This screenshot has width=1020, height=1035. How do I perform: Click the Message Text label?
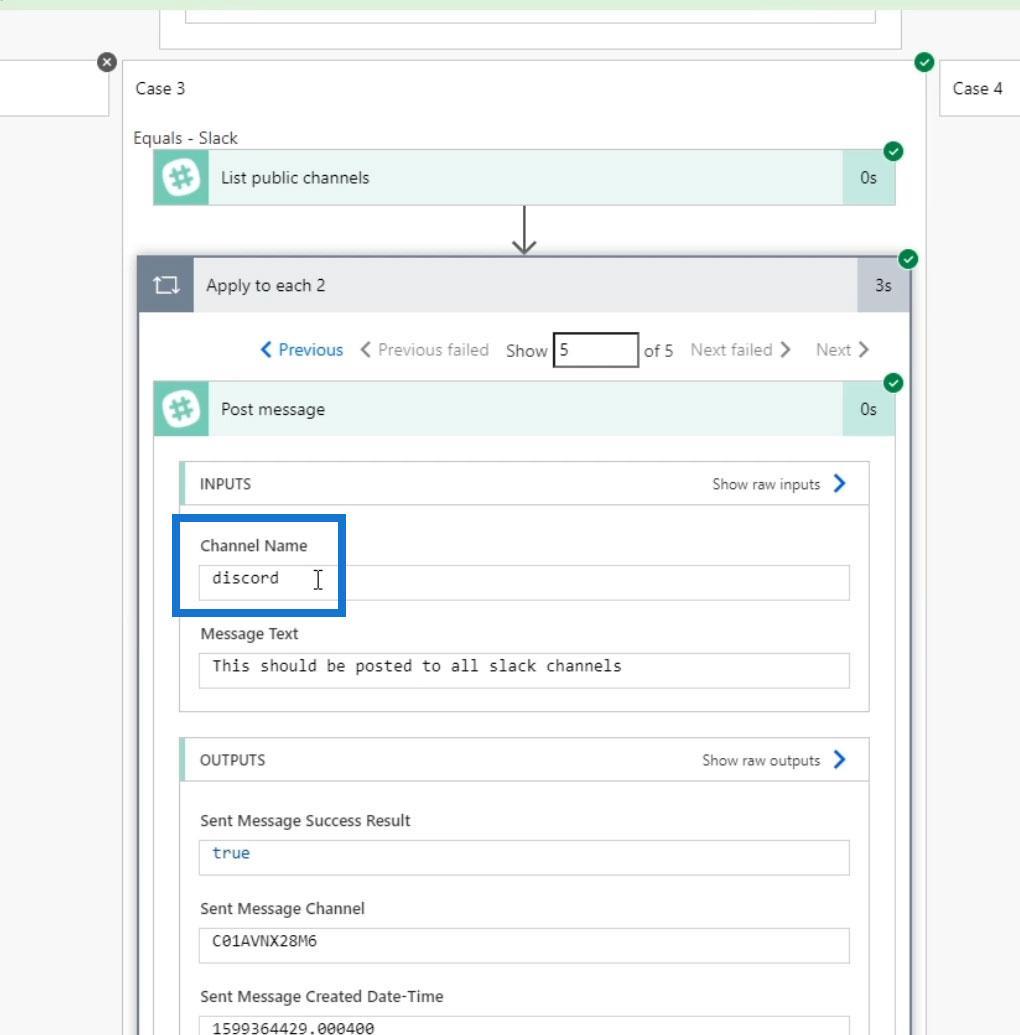249,634
